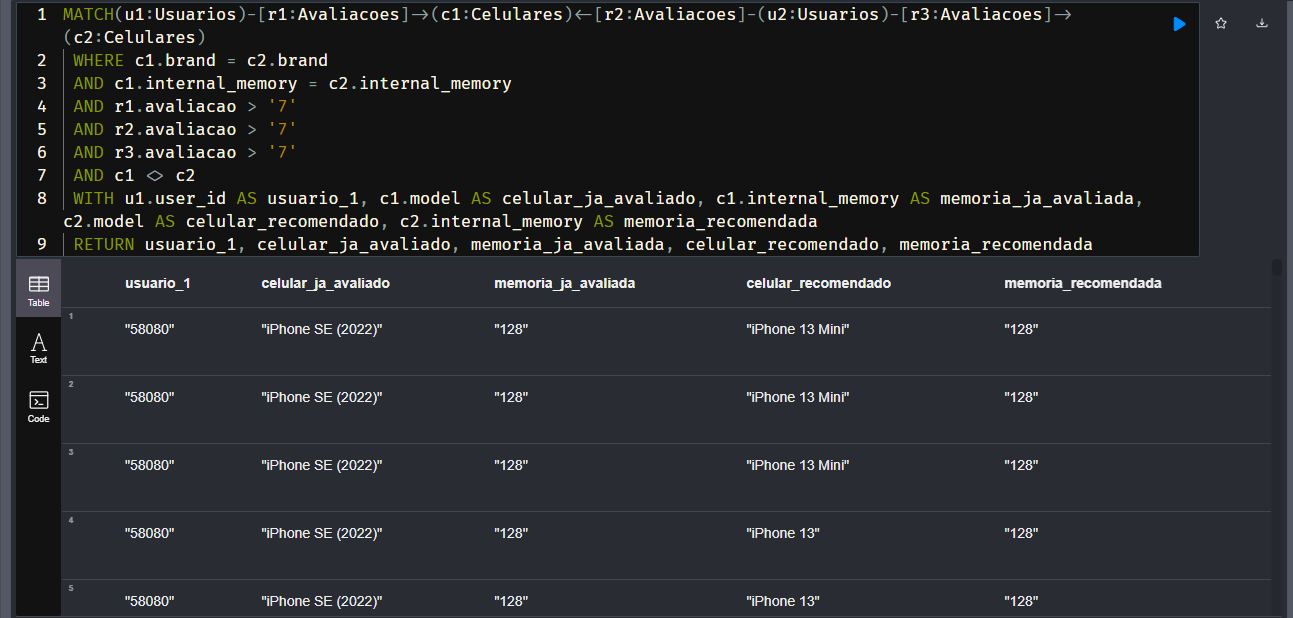Select "iPhone 13" in result row 5
Screen dimensions: 1293x618
pyautogui.click(x=783, y=601)
